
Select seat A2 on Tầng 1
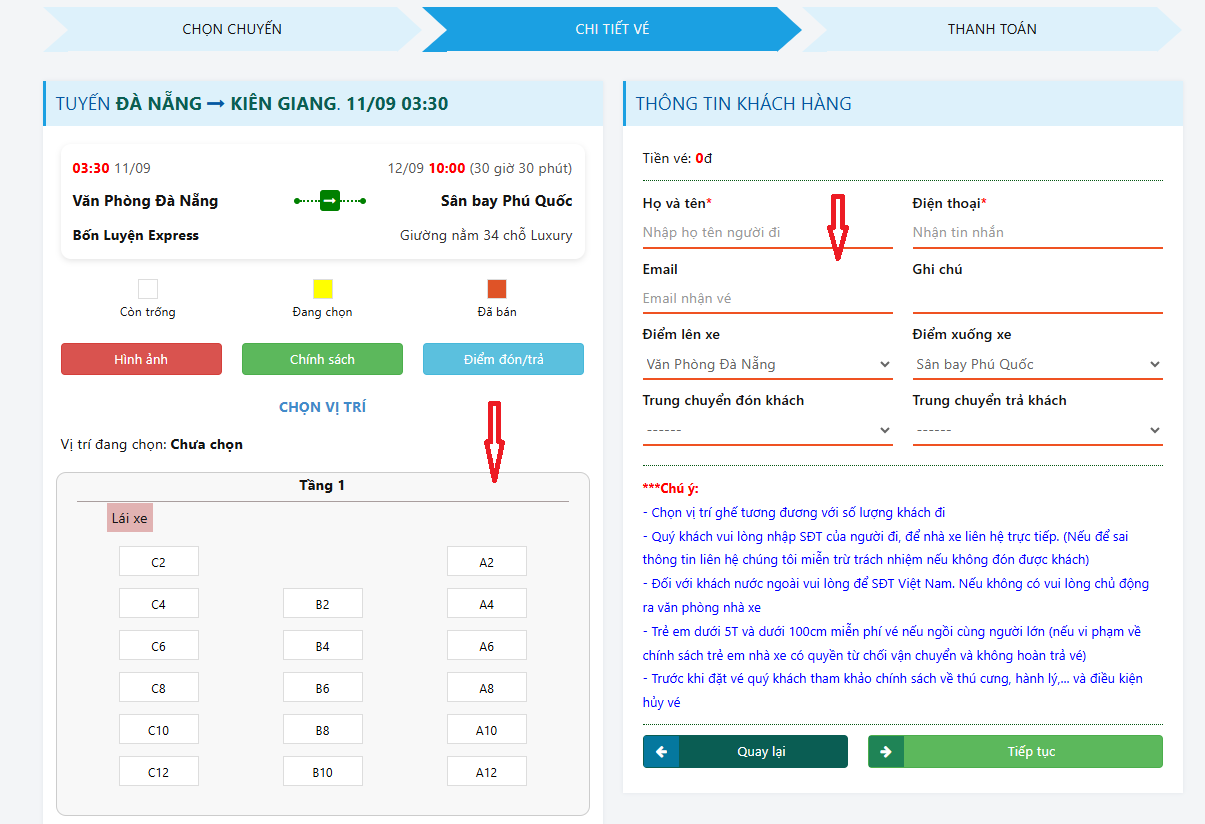pyautogui.click(x=486, y=562)
